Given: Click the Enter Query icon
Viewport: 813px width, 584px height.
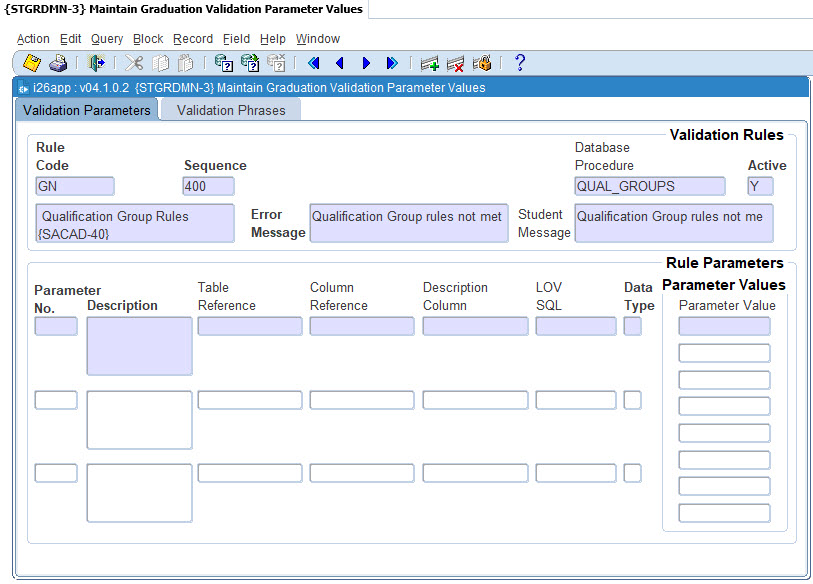Looking at the screenshot, I should (224, 63).
